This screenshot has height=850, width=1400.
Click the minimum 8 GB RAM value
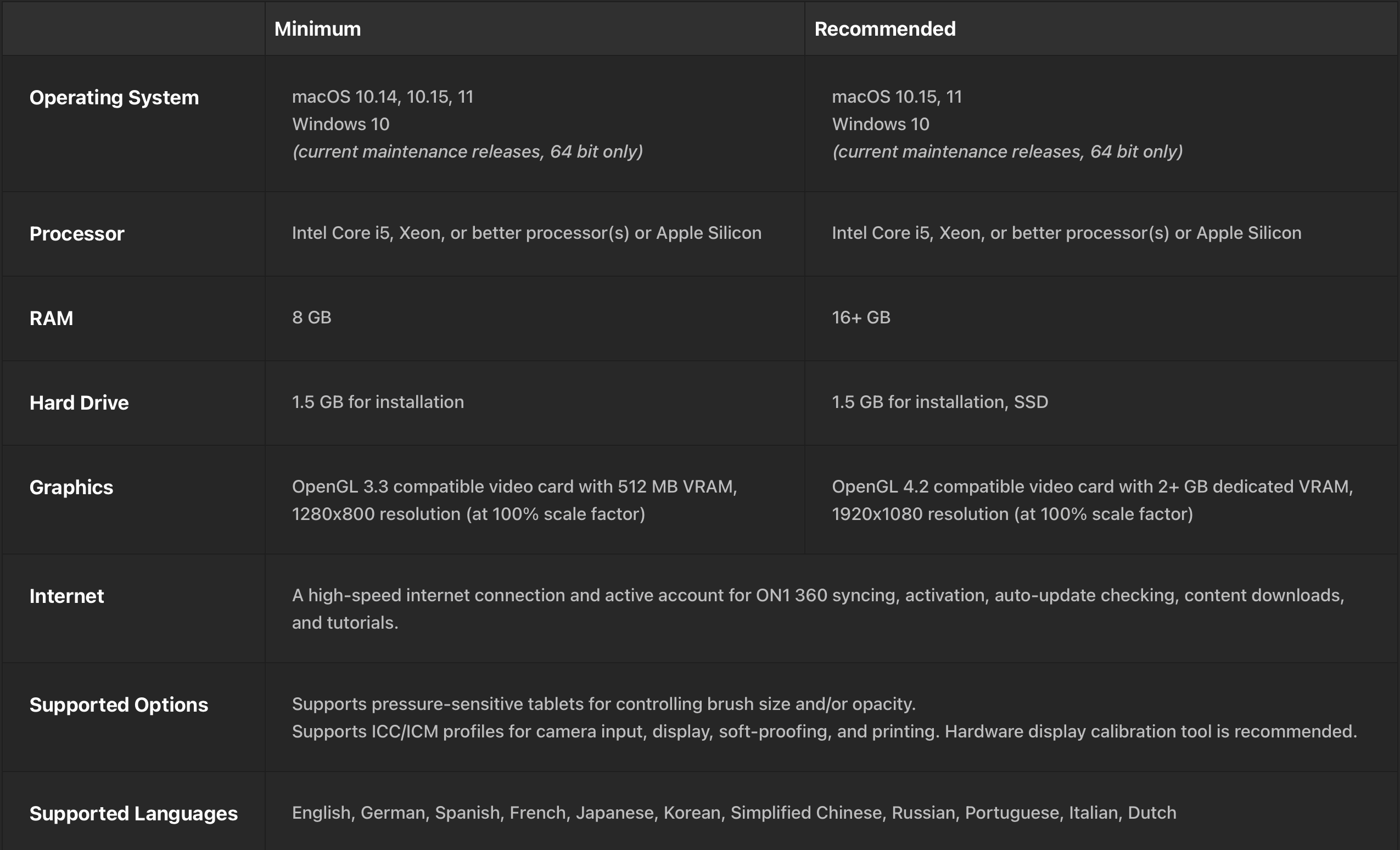[x=311, y=317]
